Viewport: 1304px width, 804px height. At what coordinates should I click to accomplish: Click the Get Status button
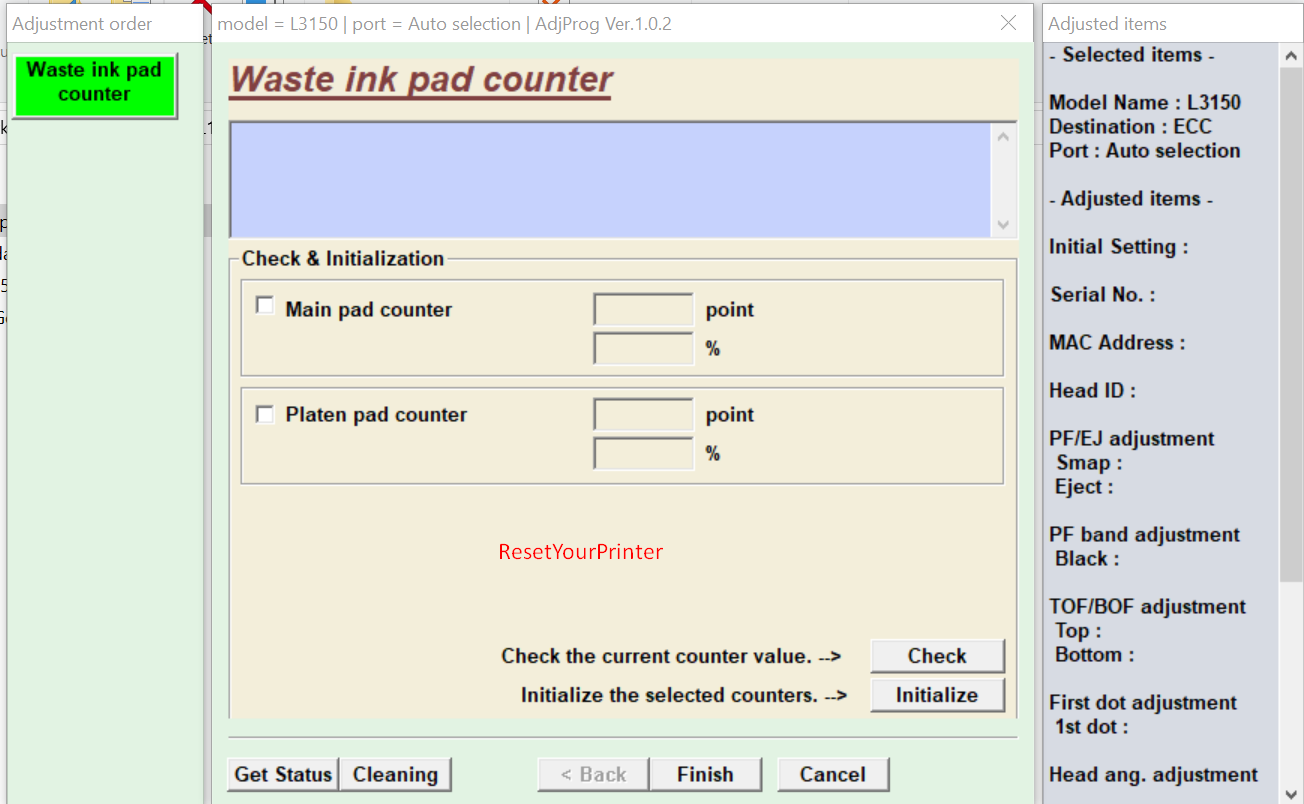click(283, 773)
